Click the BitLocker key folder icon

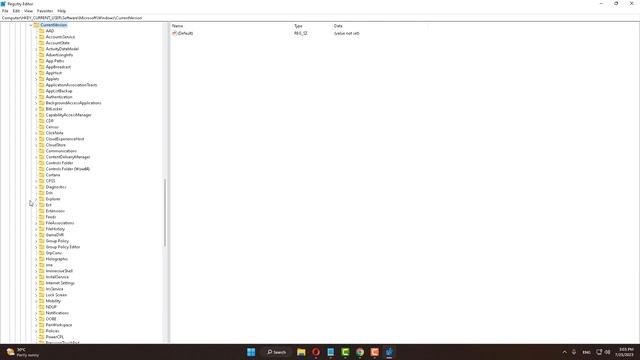tap(41, 109)
